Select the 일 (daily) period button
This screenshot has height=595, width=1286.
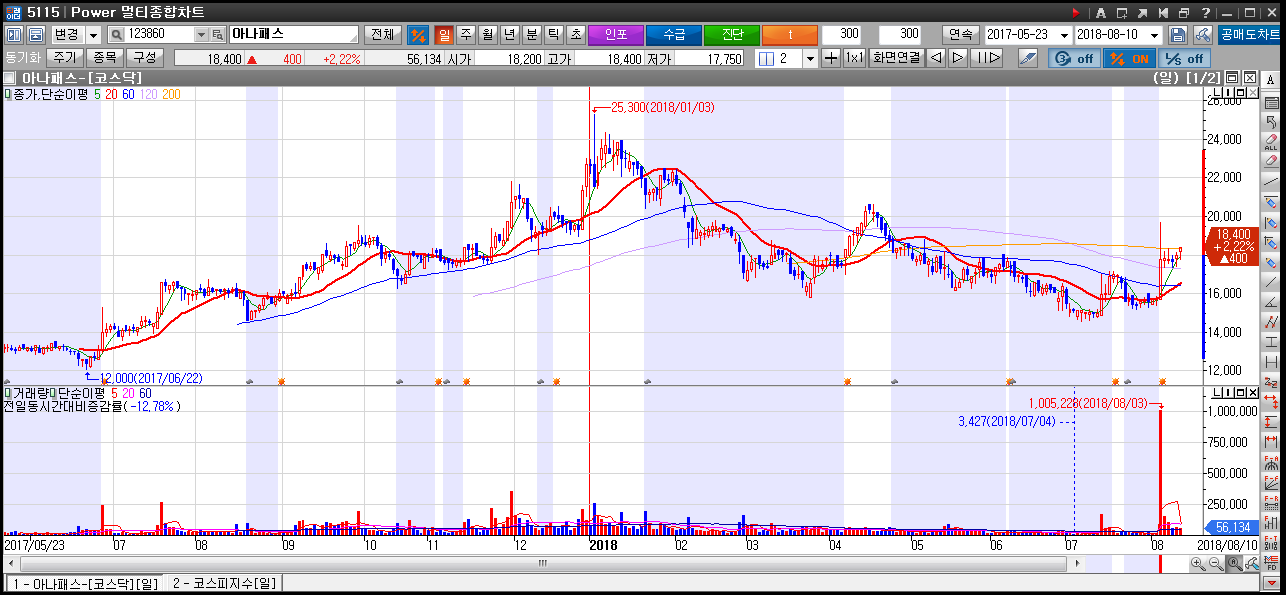click(444, 34)
